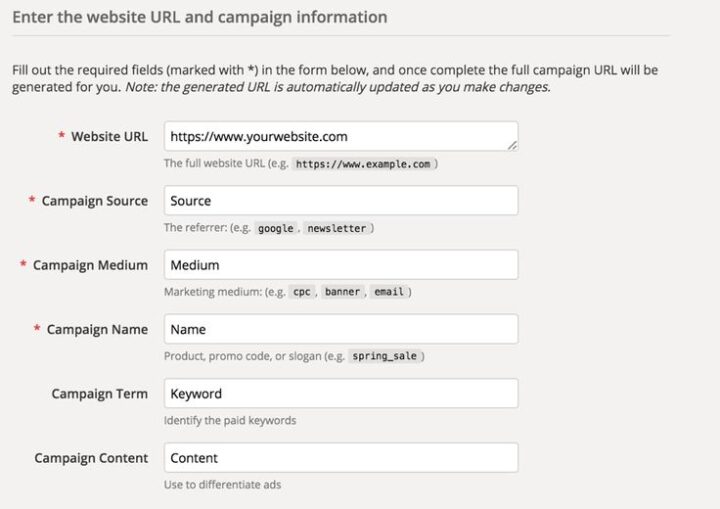Click the "banner" medium example
Image resolution: width=720 pixels, height=509 pixels.
pyautogui.click(x=342, y=292)
